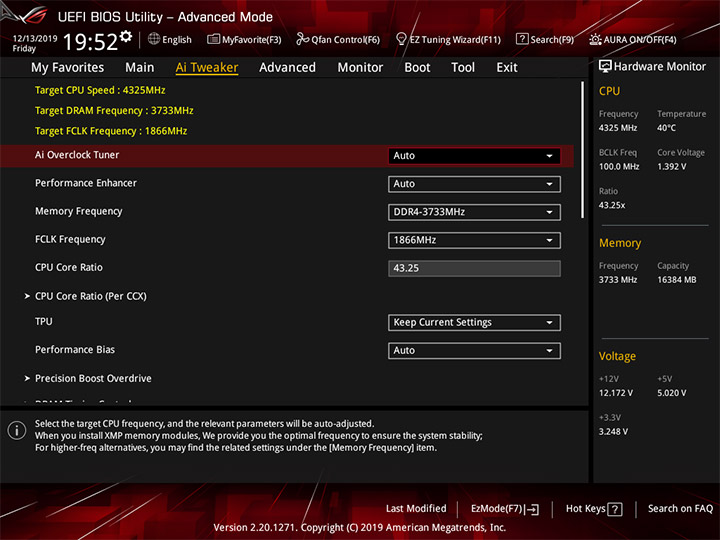Click the AURA ON/OFF light icon

pyautogui.click(x=595, y=39)
